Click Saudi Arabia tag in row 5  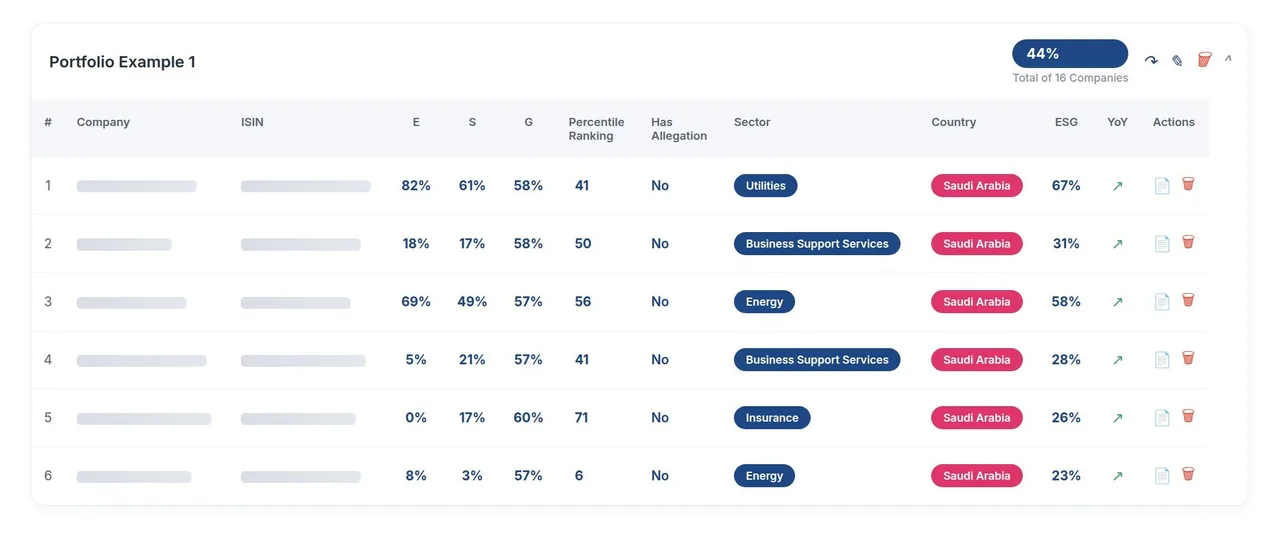click(x=977, y=417)
